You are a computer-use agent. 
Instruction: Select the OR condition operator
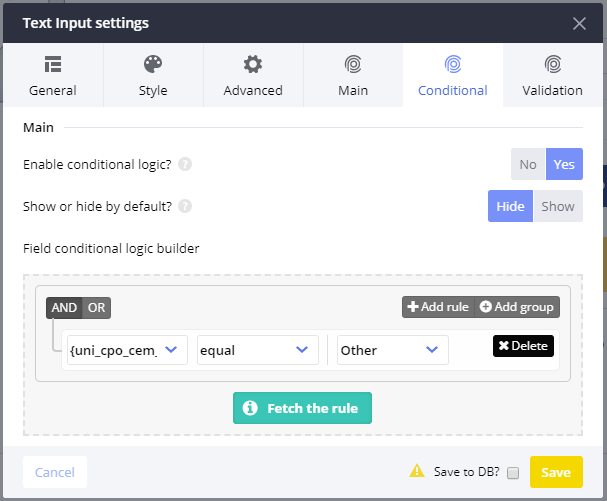96,308
